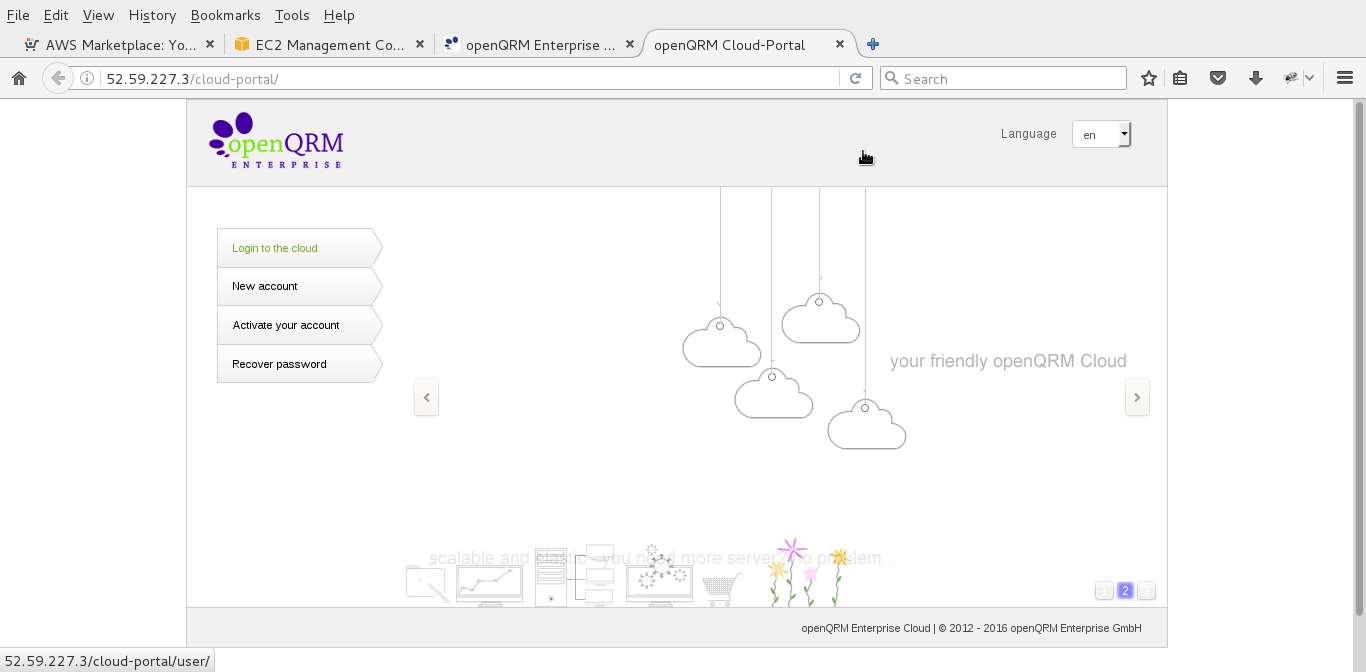Reload the current page

tap(855, 78)
